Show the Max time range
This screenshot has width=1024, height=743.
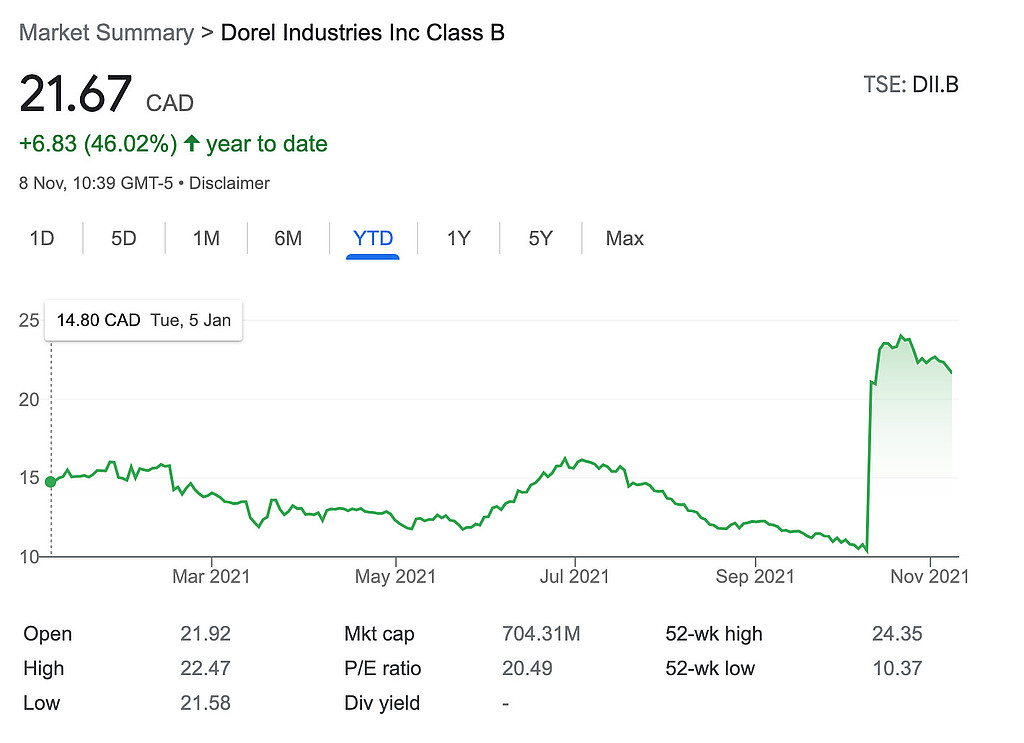click(625, 238)
